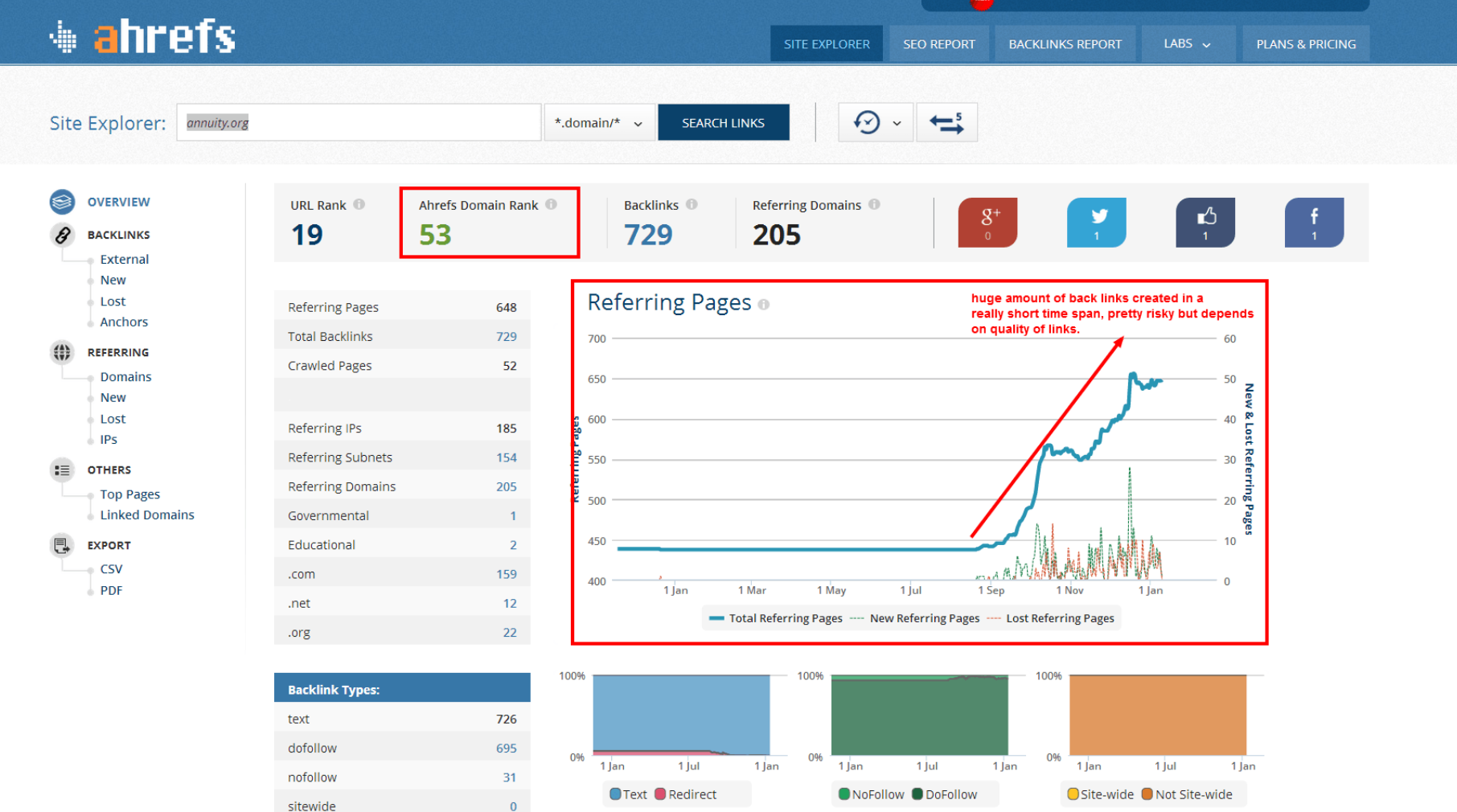Open New under Referring in sidebar

tap(113, 397)
